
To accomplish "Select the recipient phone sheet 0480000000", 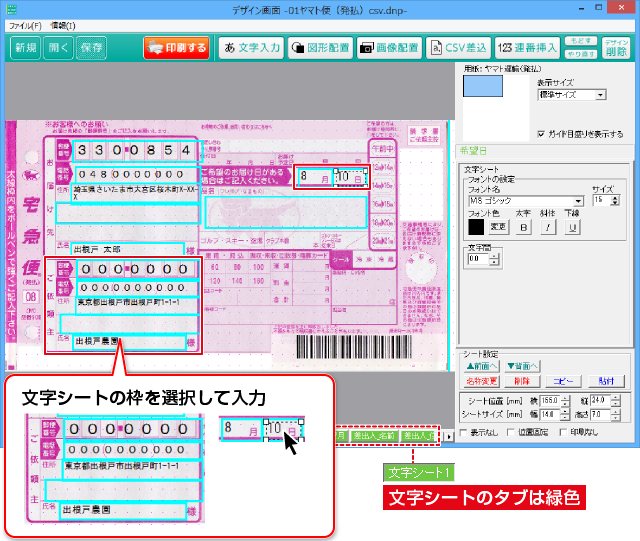I will (x=137, y=175).
